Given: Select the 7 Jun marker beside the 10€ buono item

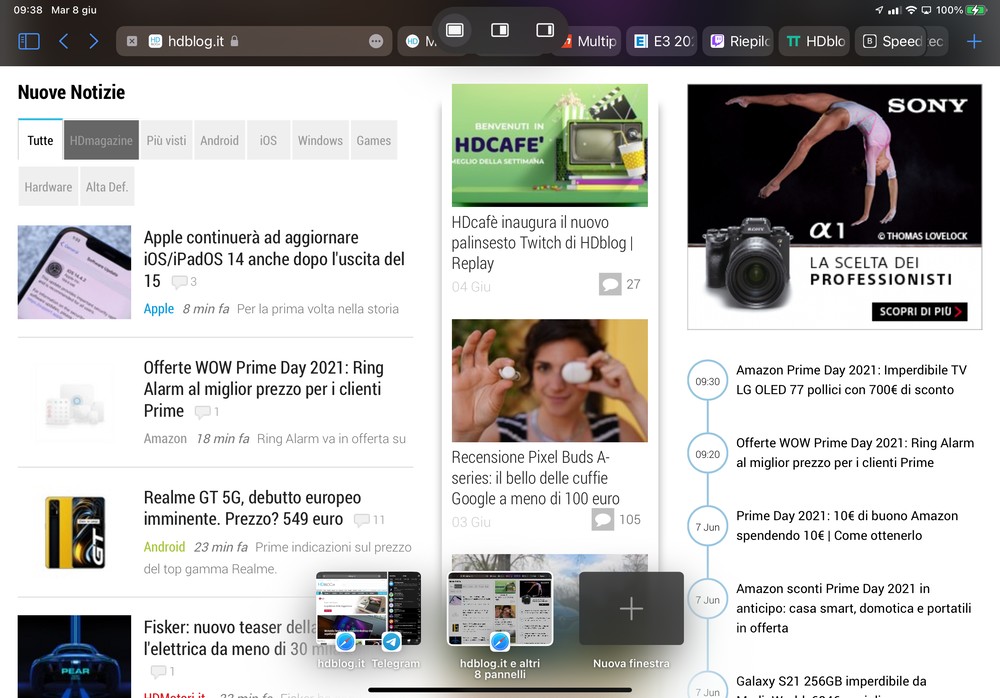Looking at the screenshot, I should tap(707, 526).
